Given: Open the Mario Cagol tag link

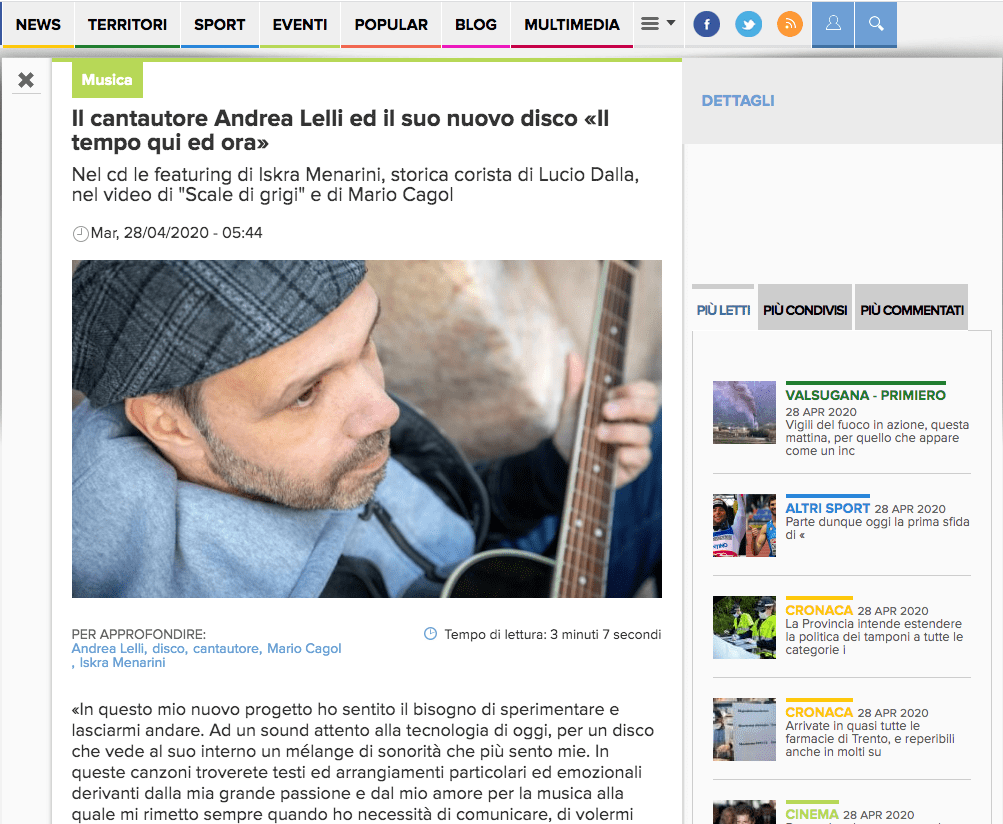Looking at the screenshot, I should tap(304, 649).
